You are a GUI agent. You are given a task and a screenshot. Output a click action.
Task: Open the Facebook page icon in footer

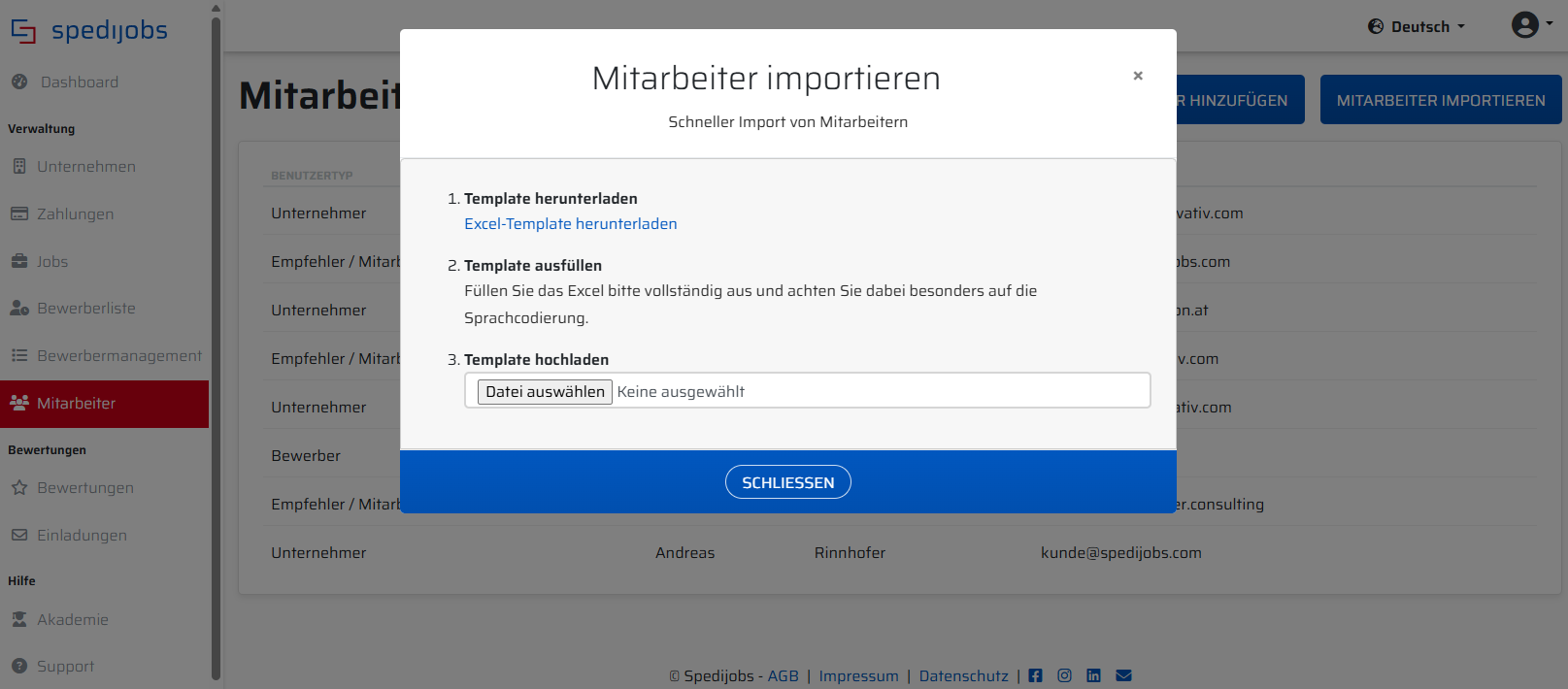pos(1035,675)
